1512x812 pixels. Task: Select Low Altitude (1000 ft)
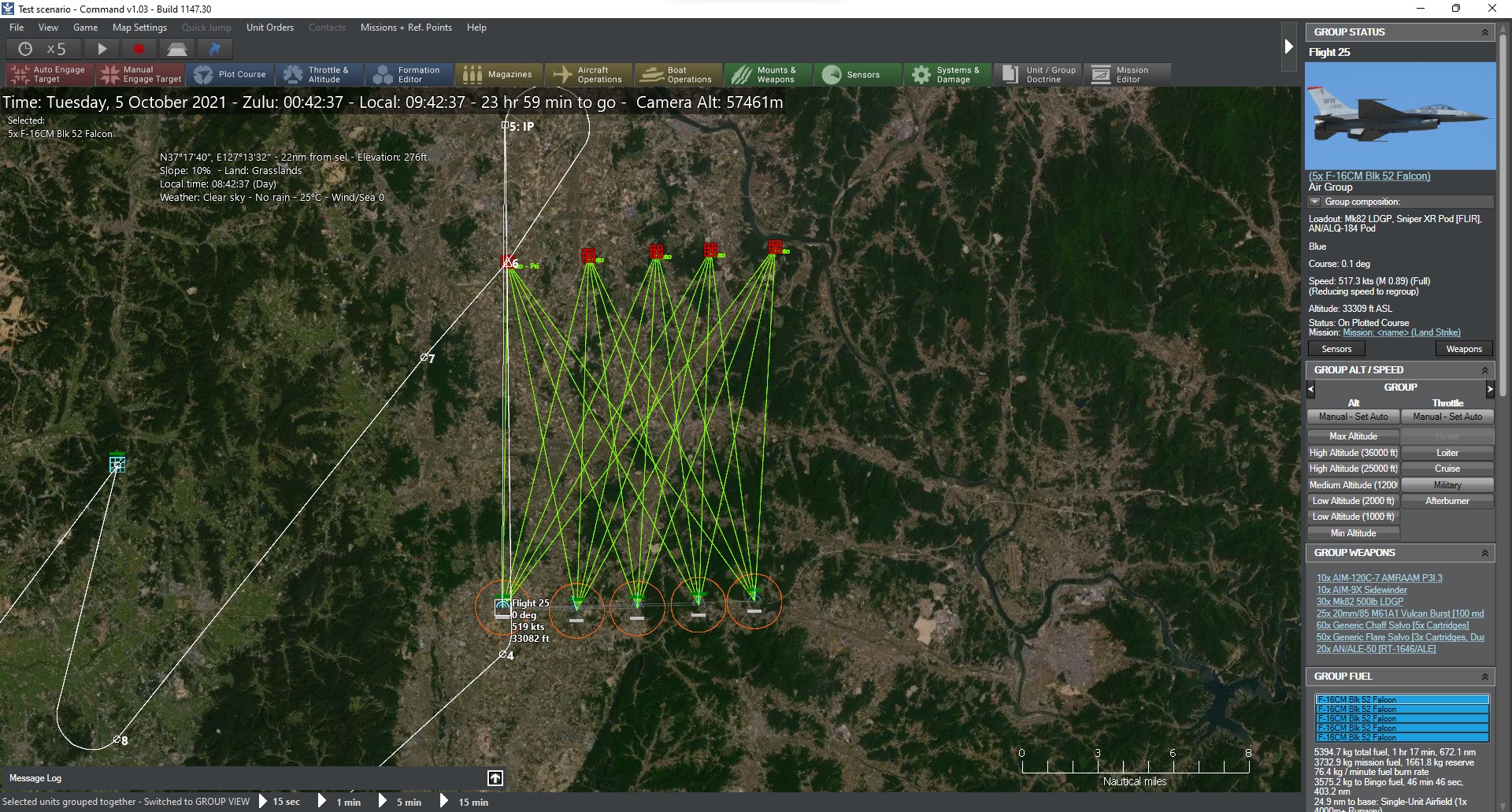click(1353, 517)
